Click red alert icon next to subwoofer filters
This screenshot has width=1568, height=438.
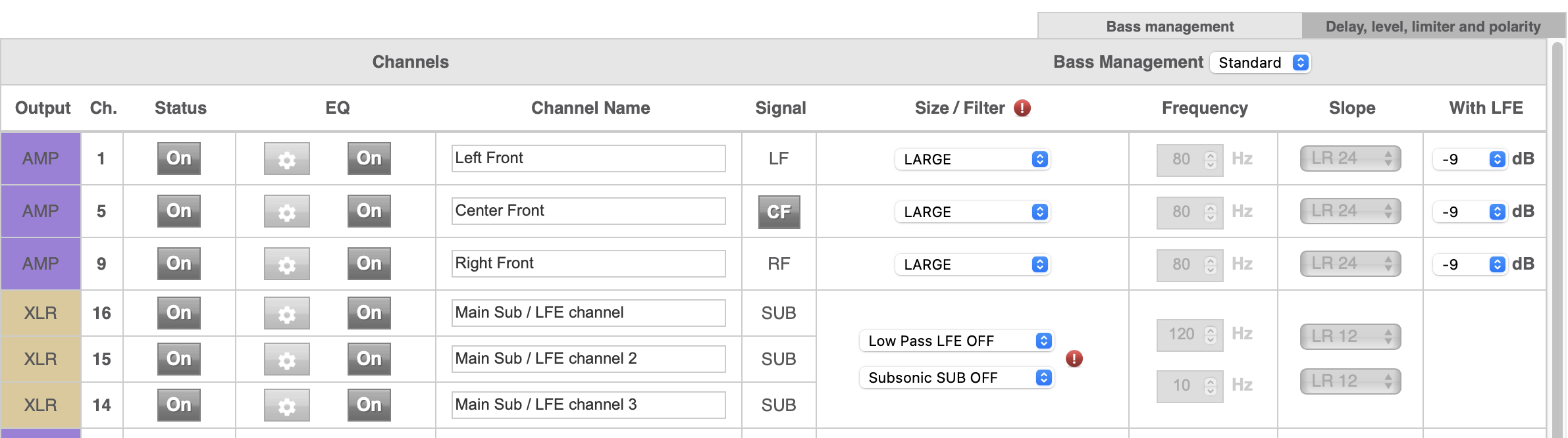[x=1074, y=358]
